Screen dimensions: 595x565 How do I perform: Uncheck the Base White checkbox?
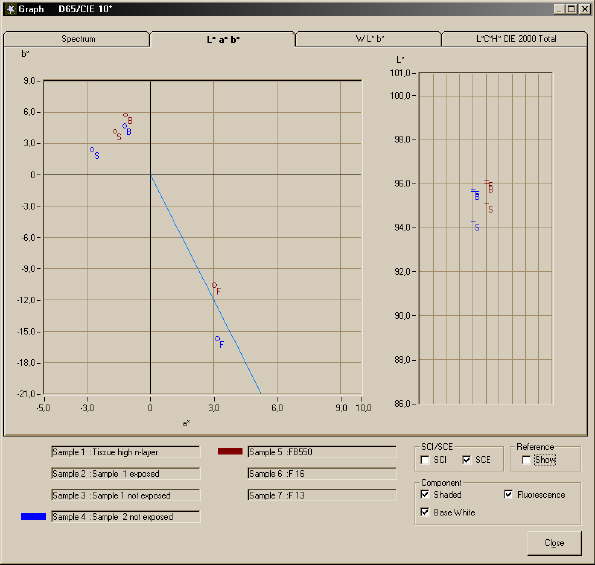point(425,512)
